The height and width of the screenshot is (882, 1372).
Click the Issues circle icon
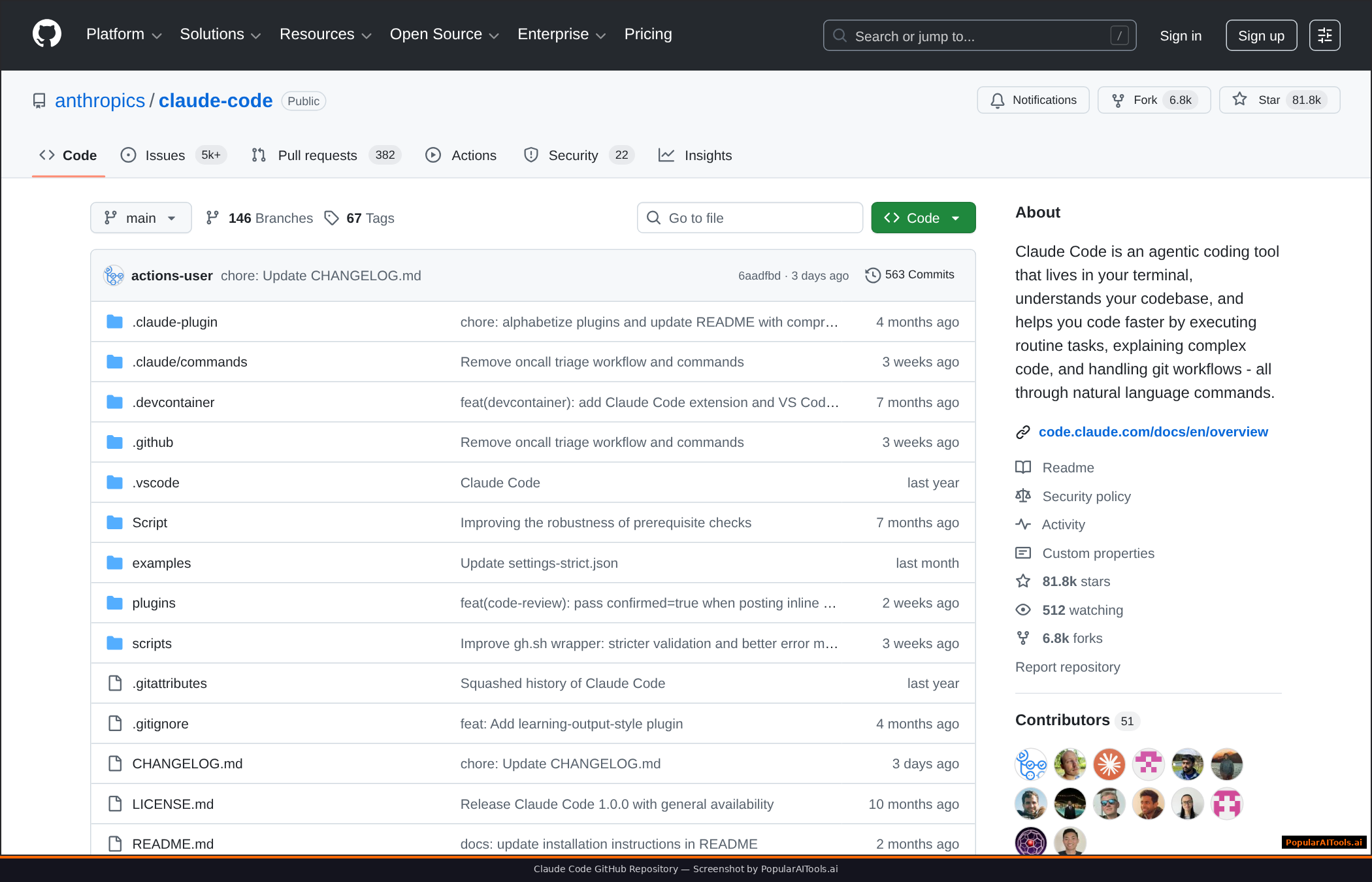[x=128, y=155]
